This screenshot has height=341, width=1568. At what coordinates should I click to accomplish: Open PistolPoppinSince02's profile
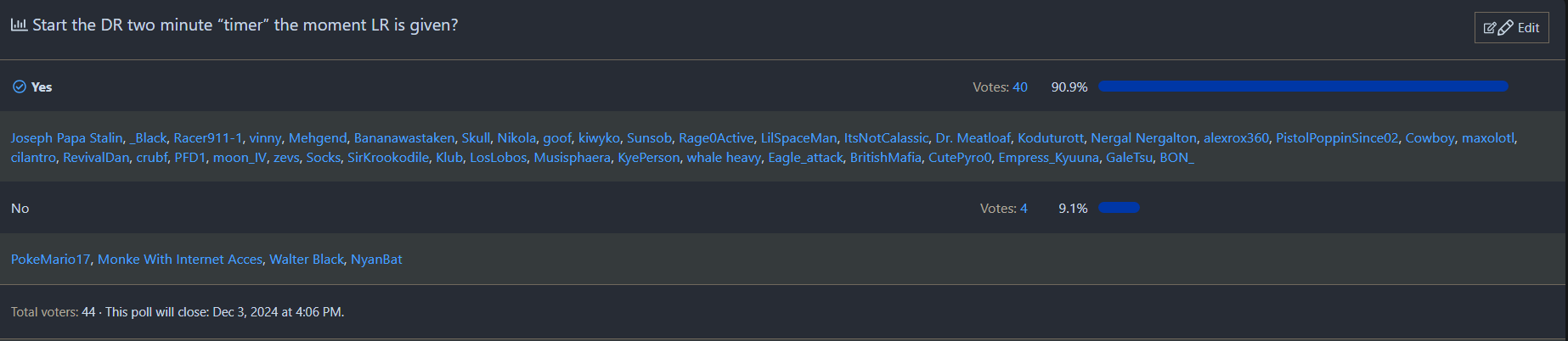point(1336,138)
